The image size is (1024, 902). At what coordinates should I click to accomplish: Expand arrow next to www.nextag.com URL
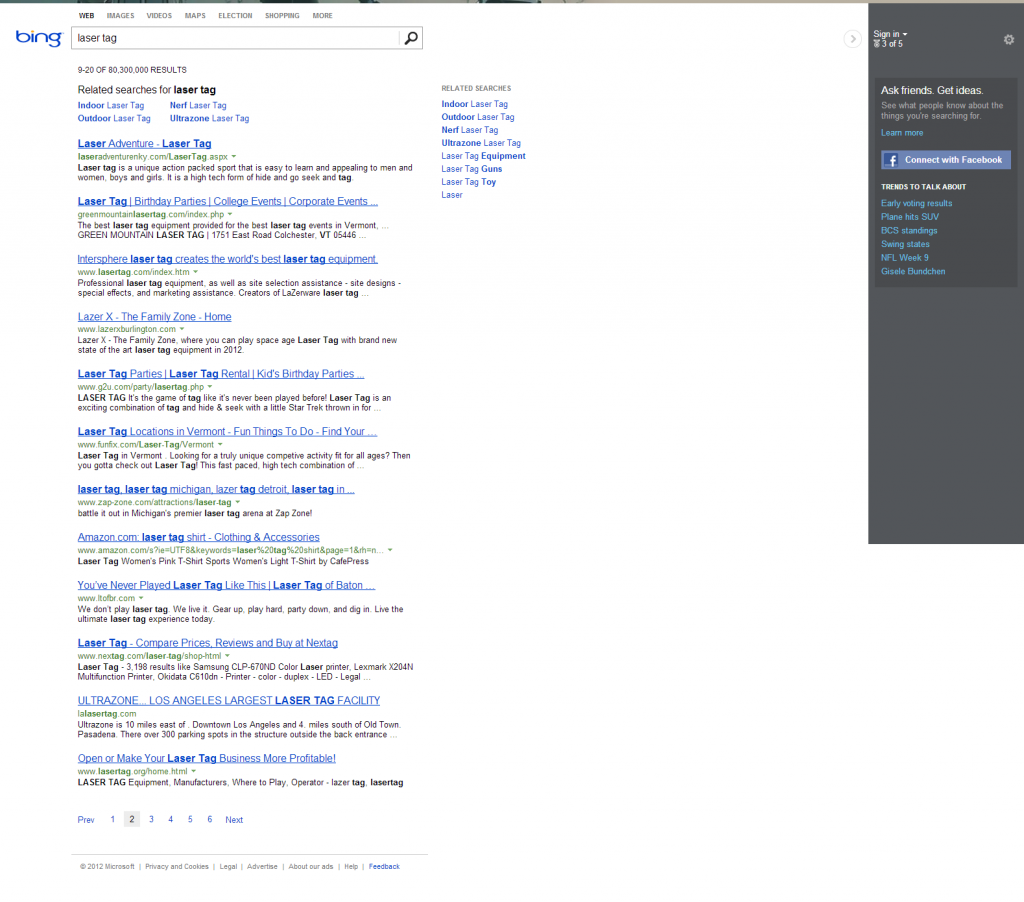click(x=227, y=656)
